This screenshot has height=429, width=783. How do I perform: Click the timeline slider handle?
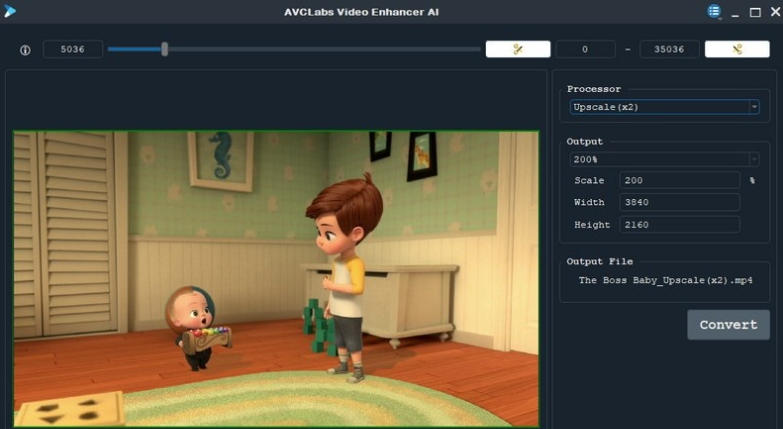coord(165,49)
